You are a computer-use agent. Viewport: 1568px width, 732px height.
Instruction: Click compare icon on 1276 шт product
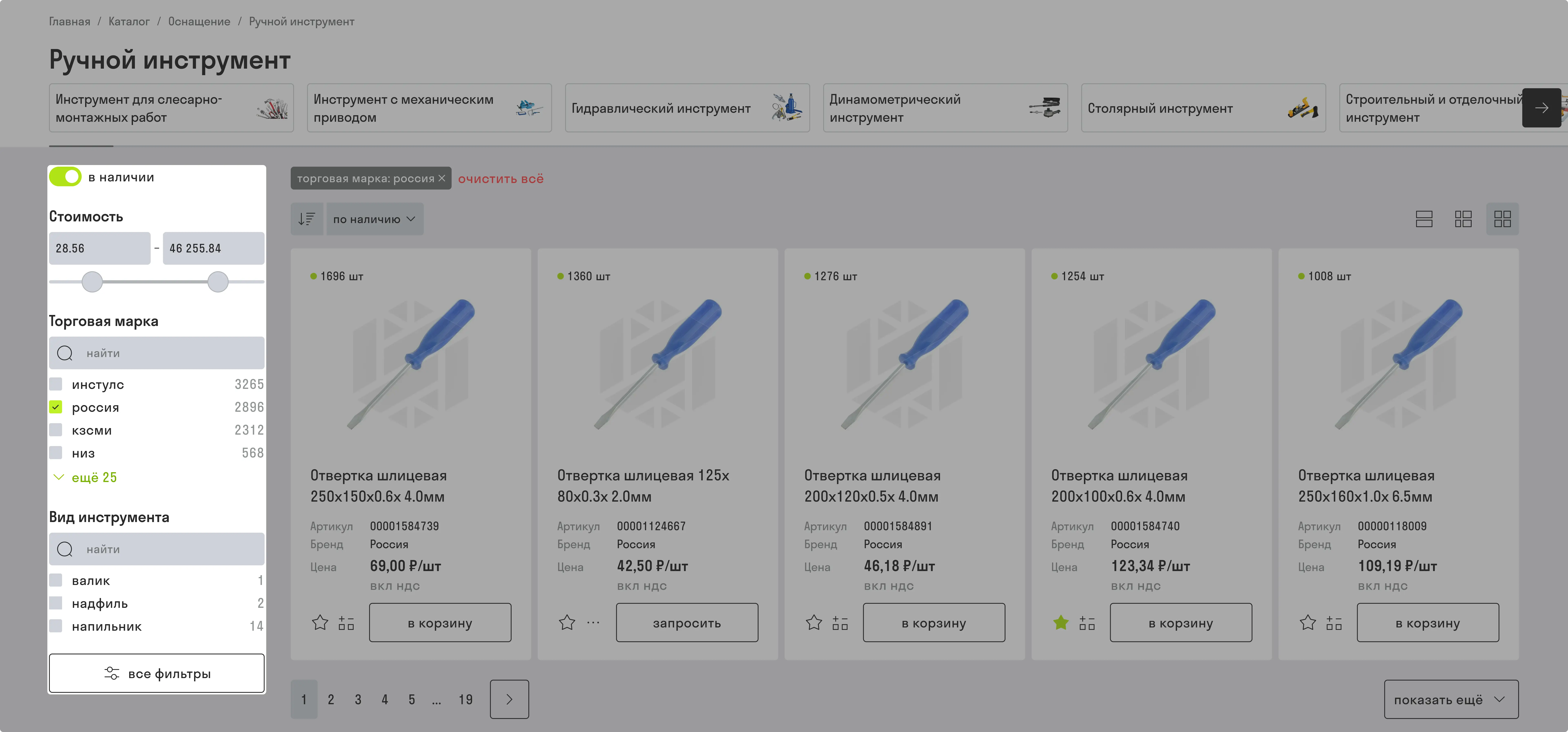point(840,622)
